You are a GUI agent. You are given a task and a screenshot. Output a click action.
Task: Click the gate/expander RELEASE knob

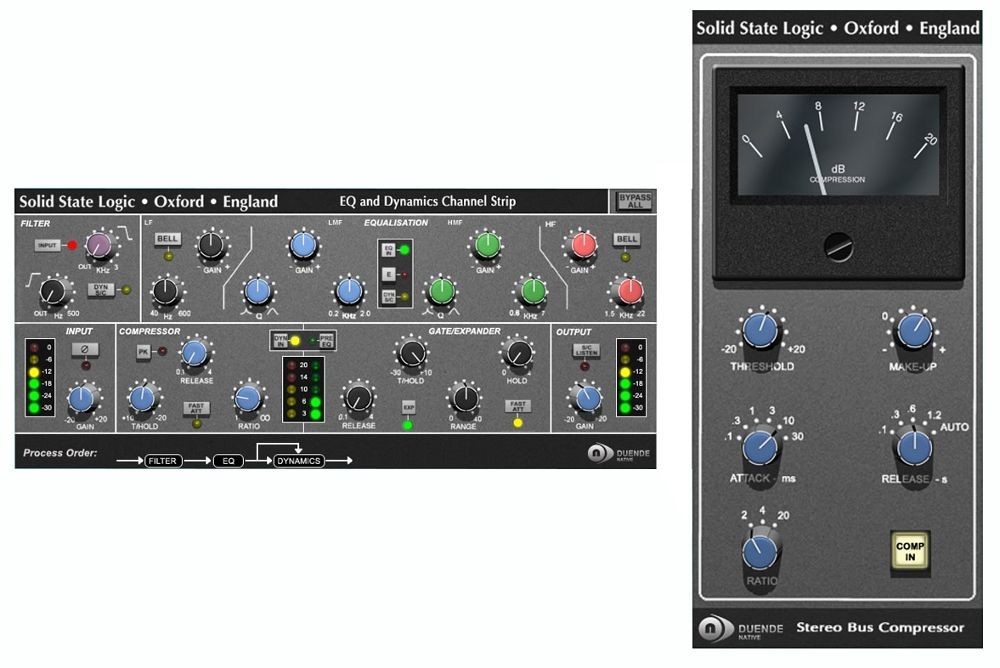click(x=358, y=399)
